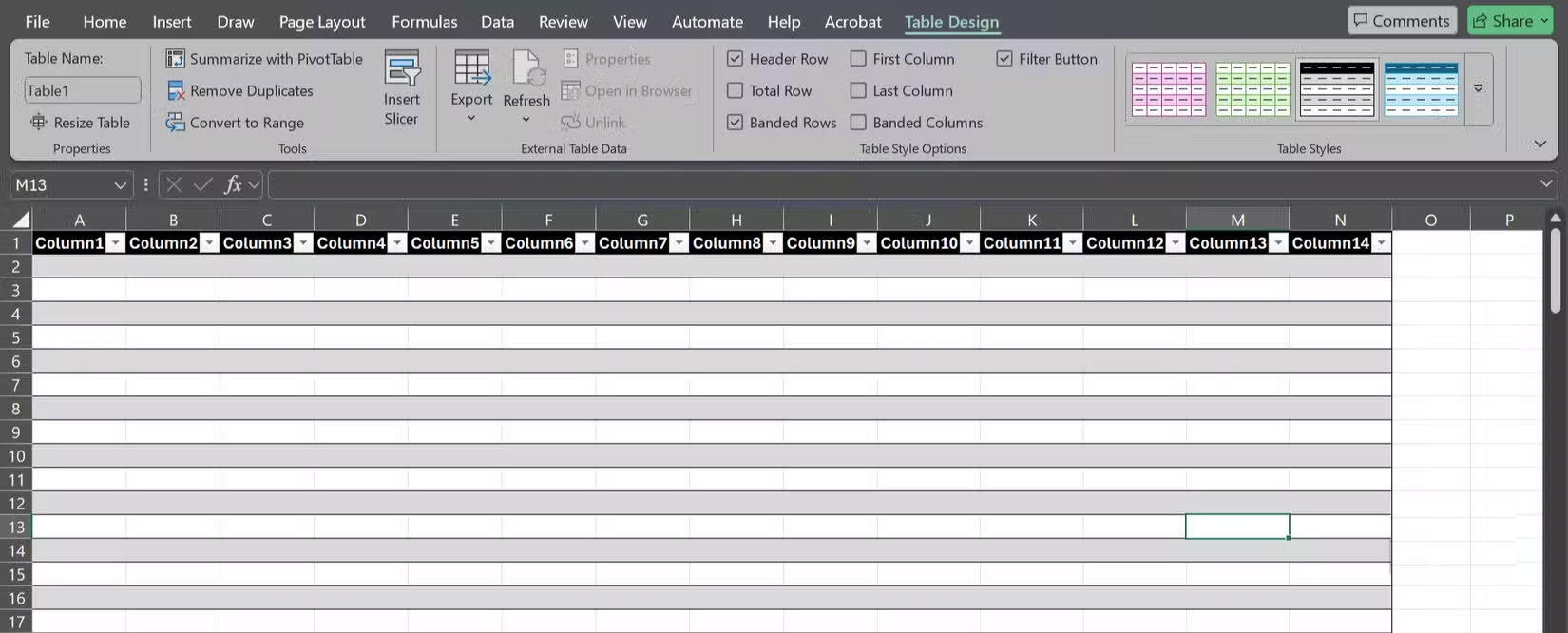
Task: Open the Column10 filter dropdown
Action: (x=969, y=243)
